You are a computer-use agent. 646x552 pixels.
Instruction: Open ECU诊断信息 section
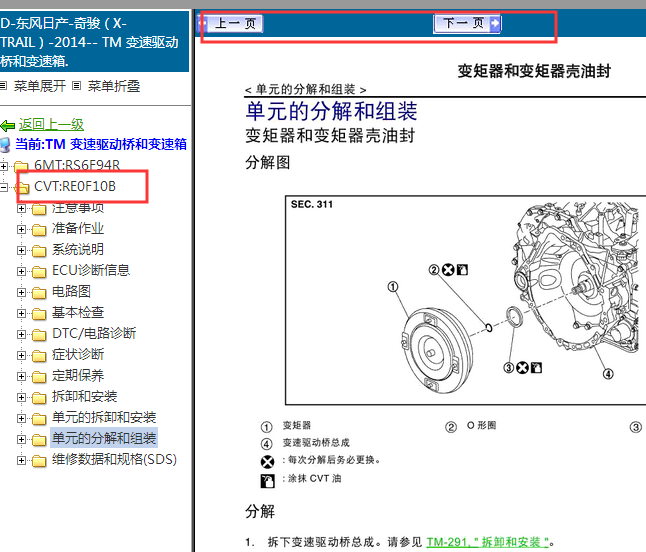91,270
